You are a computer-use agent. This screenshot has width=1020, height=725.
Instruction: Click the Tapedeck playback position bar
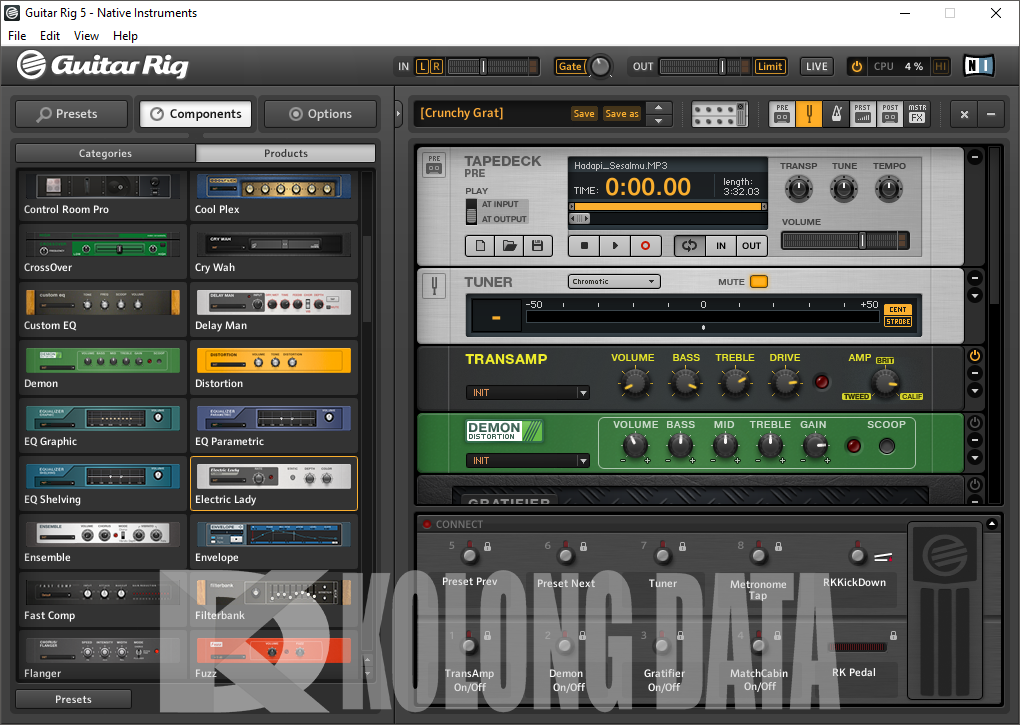[x=668, y=207]
